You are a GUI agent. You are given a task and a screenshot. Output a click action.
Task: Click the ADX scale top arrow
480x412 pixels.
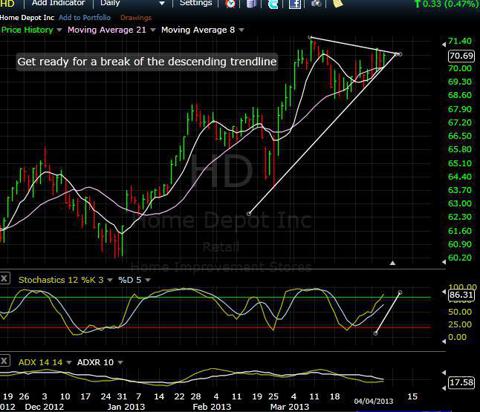click(x=444, y=372)
